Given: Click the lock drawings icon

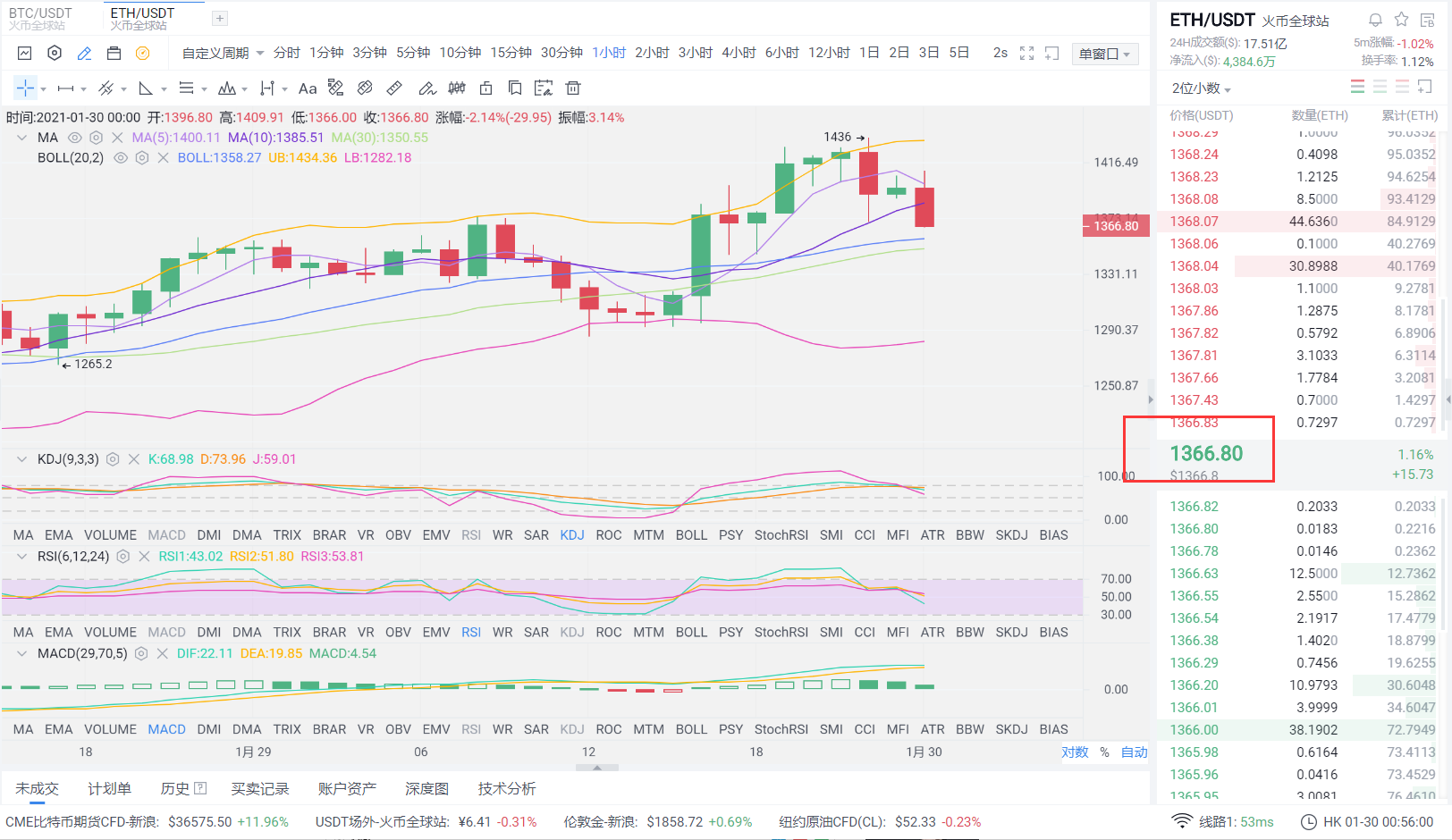Looking at the screenshot, I should [x=485, y=88].
